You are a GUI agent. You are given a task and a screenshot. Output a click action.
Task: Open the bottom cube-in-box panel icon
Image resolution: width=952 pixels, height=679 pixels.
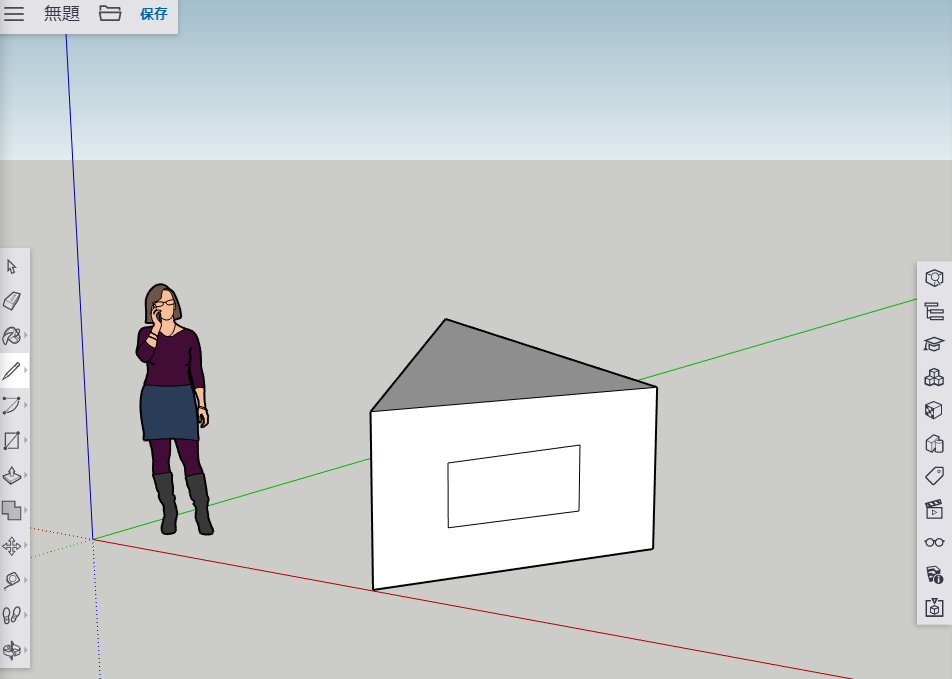pyautogui.click(x=934, y=607)
